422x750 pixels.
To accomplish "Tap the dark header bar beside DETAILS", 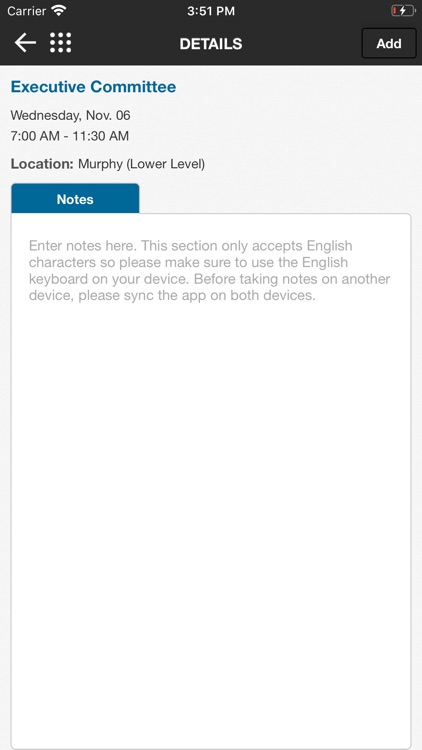I will 301,44.
